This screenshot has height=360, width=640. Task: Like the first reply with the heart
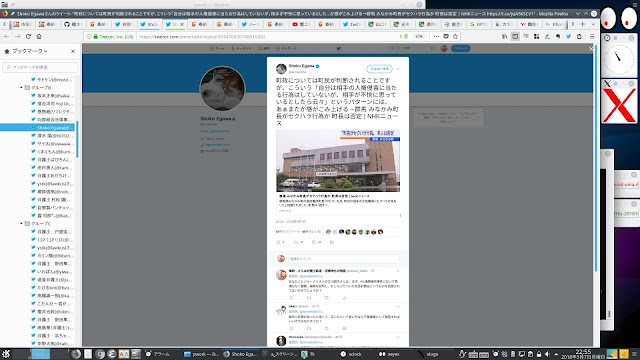point(327,298)
